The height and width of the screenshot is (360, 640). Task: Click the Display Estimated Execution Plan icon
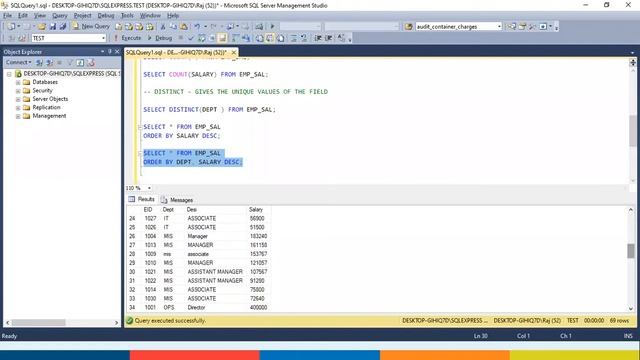coord(202,38)
